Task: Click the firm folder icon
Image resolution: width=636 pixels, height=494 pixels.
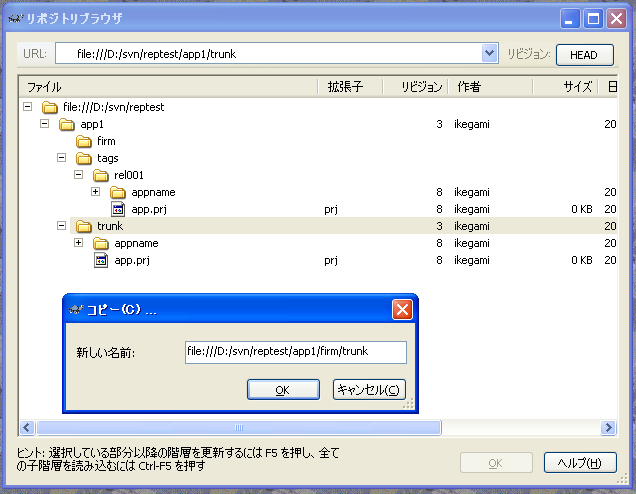Action: click(84, 142)
